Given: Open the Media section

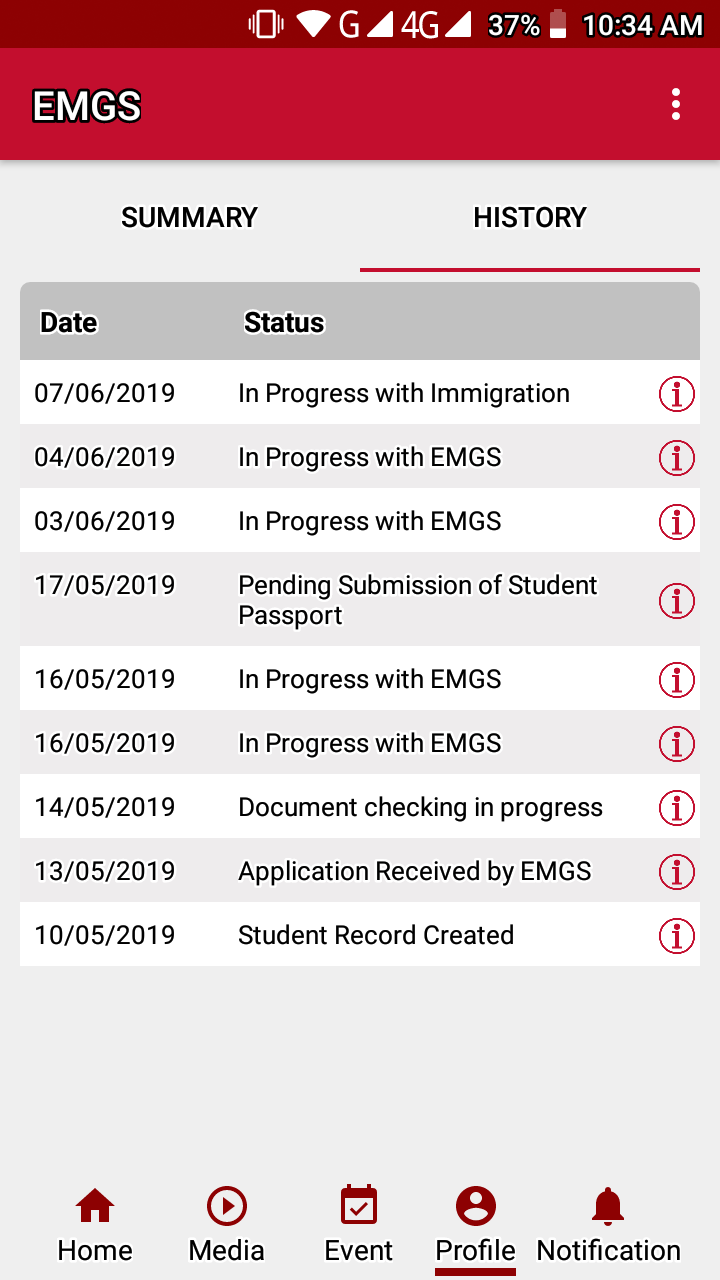Looking at the screenshot, I should (x=227, y=1225).
